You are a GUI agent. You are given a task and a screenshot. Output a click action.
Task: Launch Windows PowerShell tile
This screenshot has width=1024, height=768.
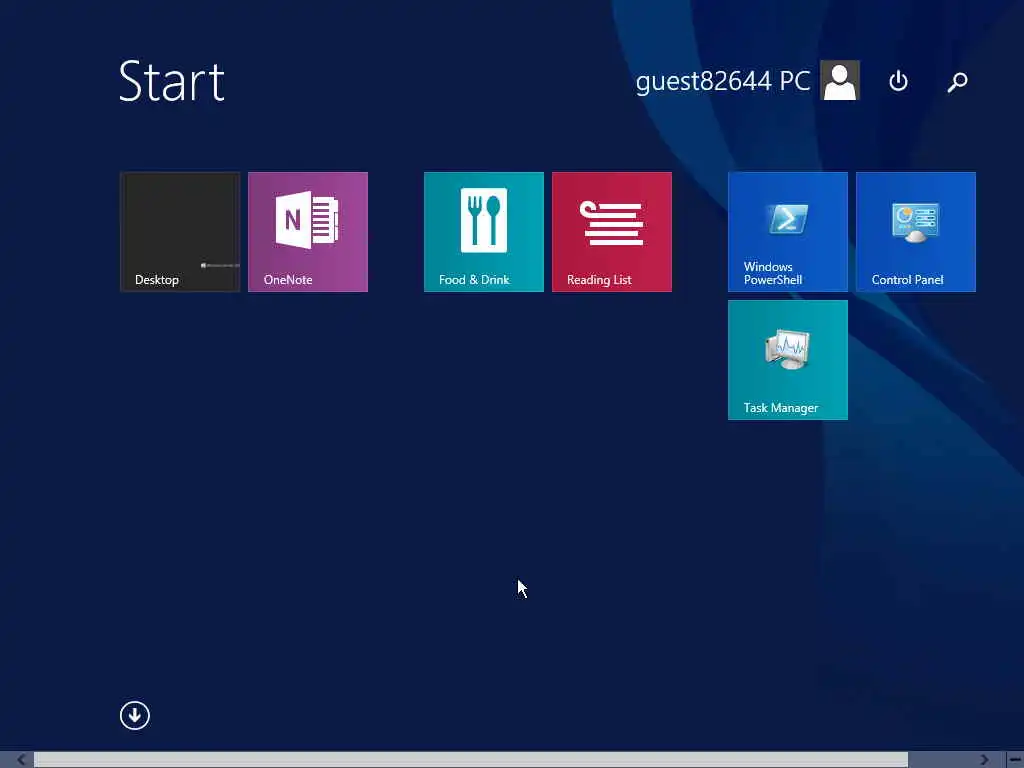pyautogui.click(x=788, y=232)
